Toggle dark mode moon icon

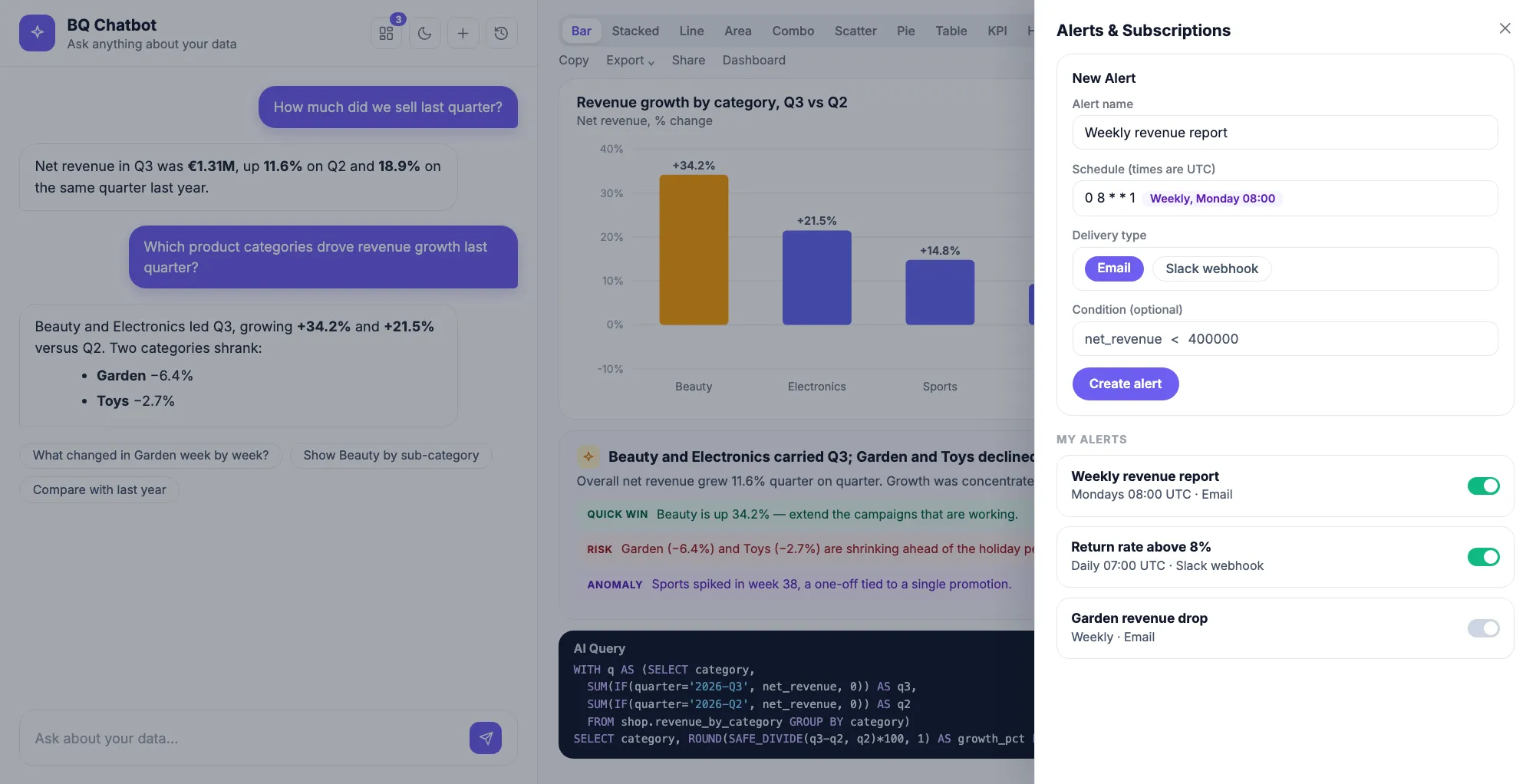tap(424, 33)
